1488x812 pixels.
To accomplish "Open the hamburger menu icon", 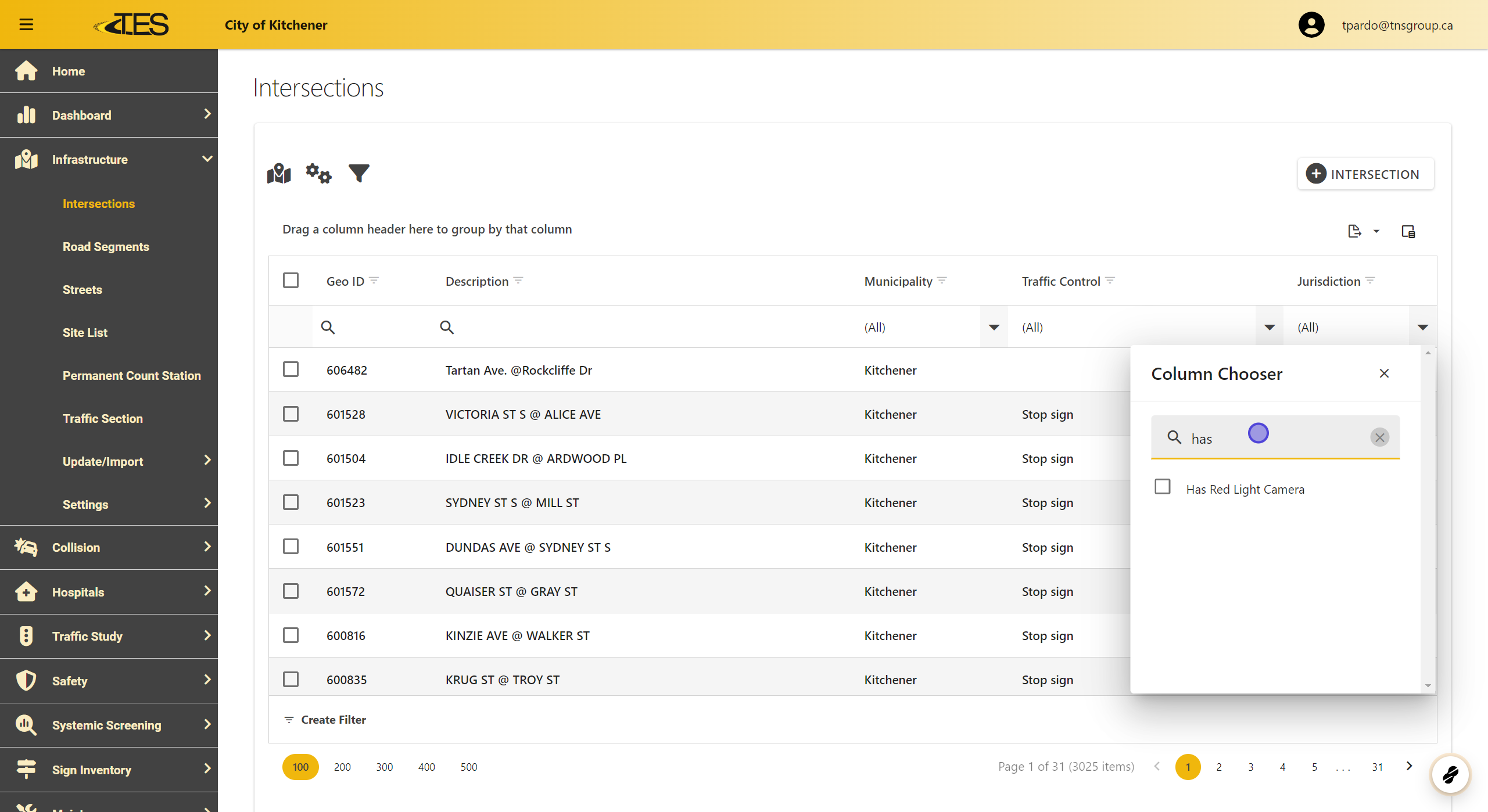I will tap(26, 24).
